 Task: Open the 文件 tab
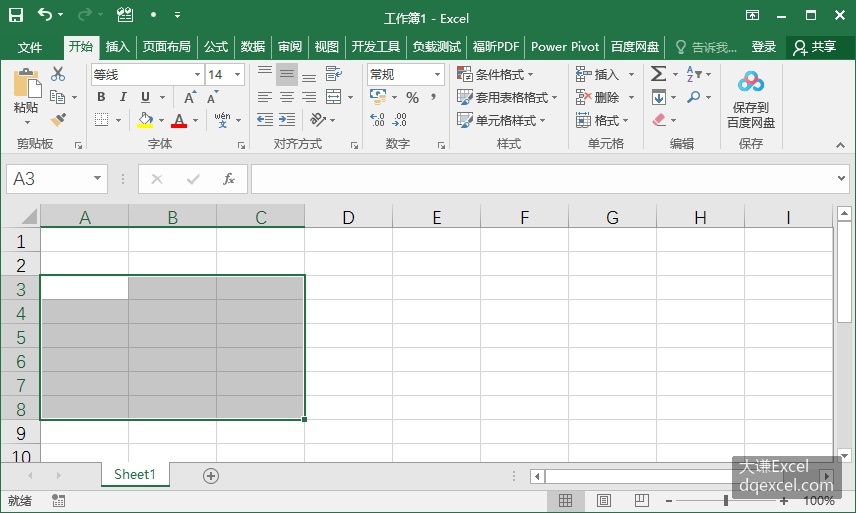point(29,47)
